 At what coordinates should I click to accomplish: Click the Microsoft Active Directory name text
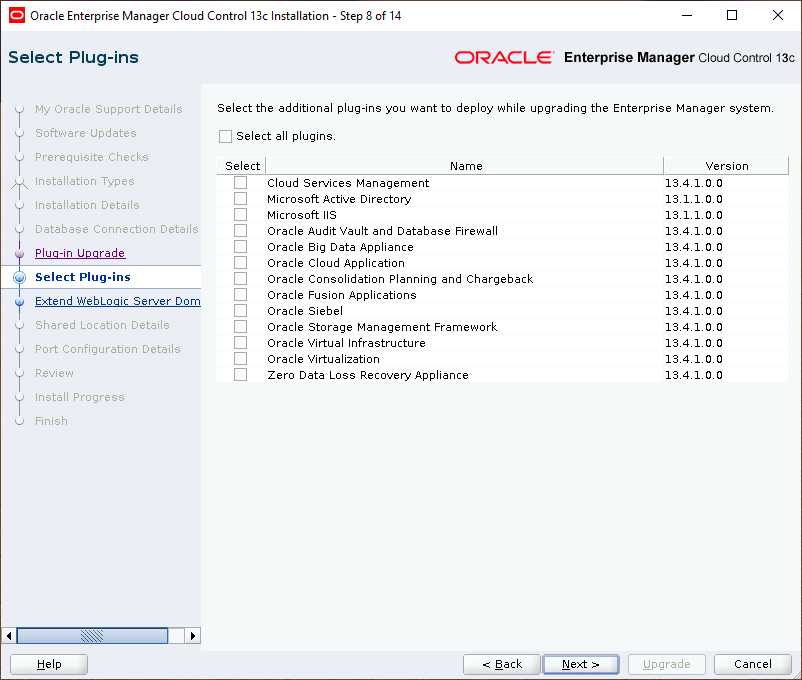(339, 199)
